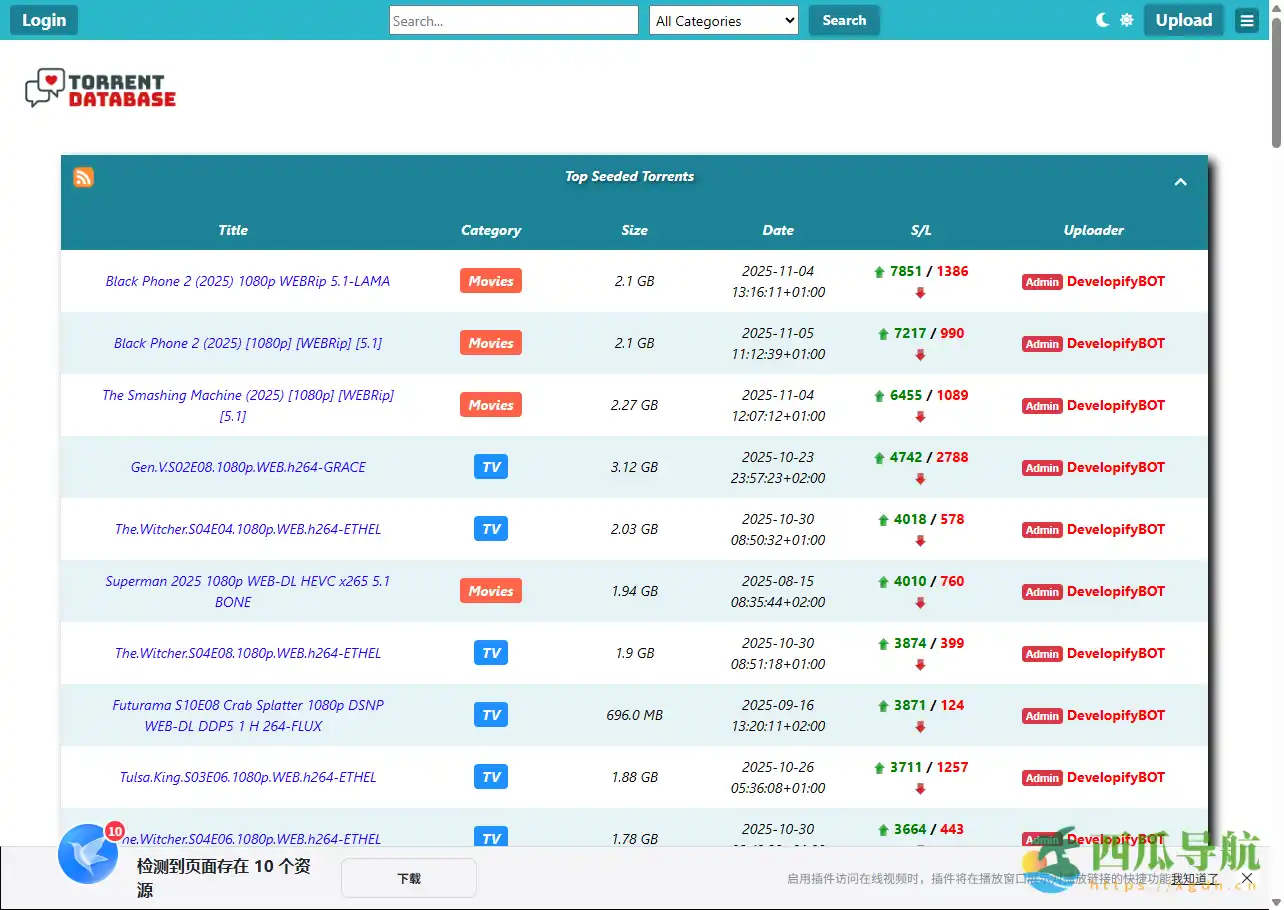This screenshot has height=910, width=1284.
Task: Collapse the Top Seeded Torrents panel
Action: click(x=1180, y=182)
